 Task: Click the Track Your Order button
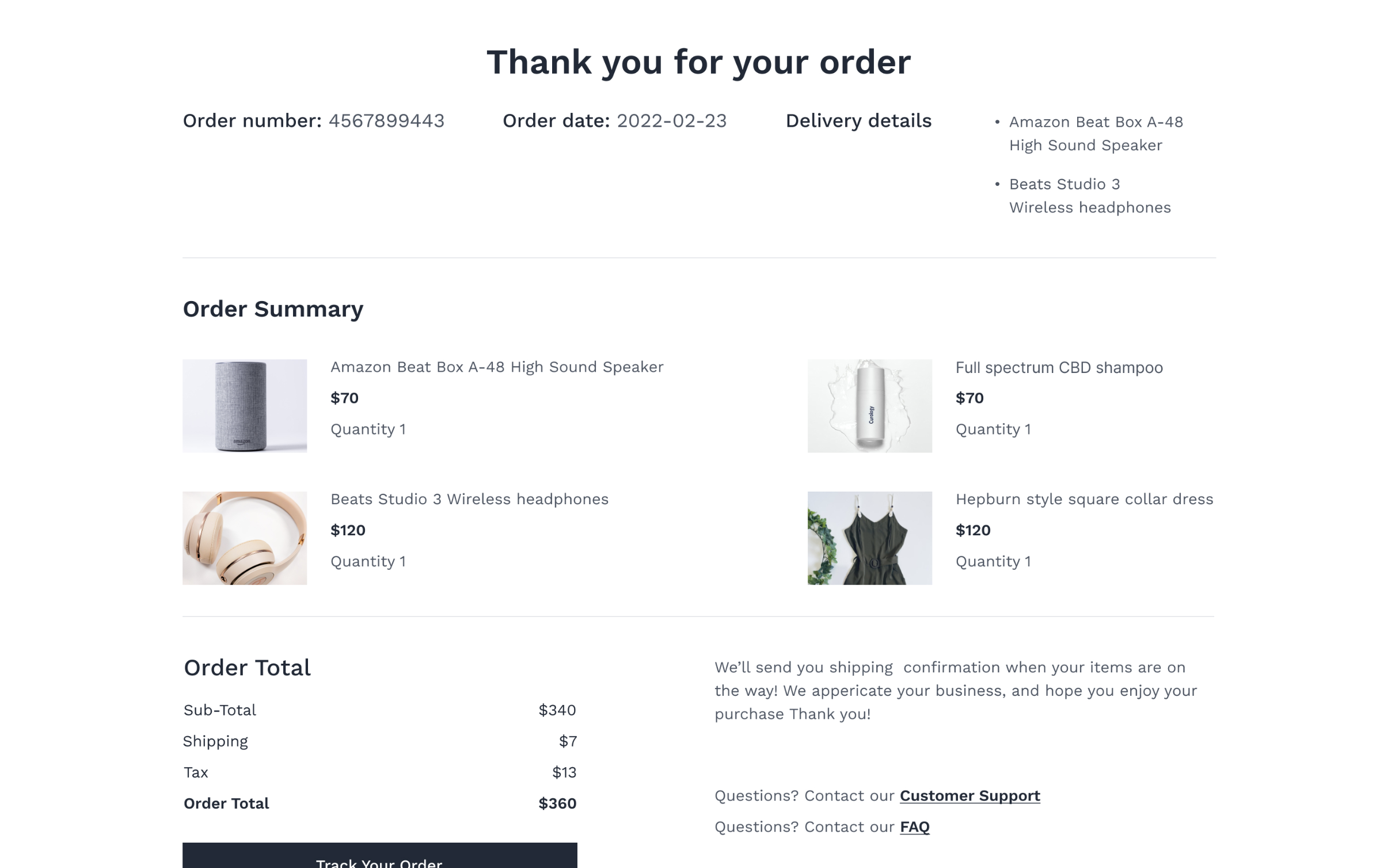pyautogui.click(x=379, y=858)
